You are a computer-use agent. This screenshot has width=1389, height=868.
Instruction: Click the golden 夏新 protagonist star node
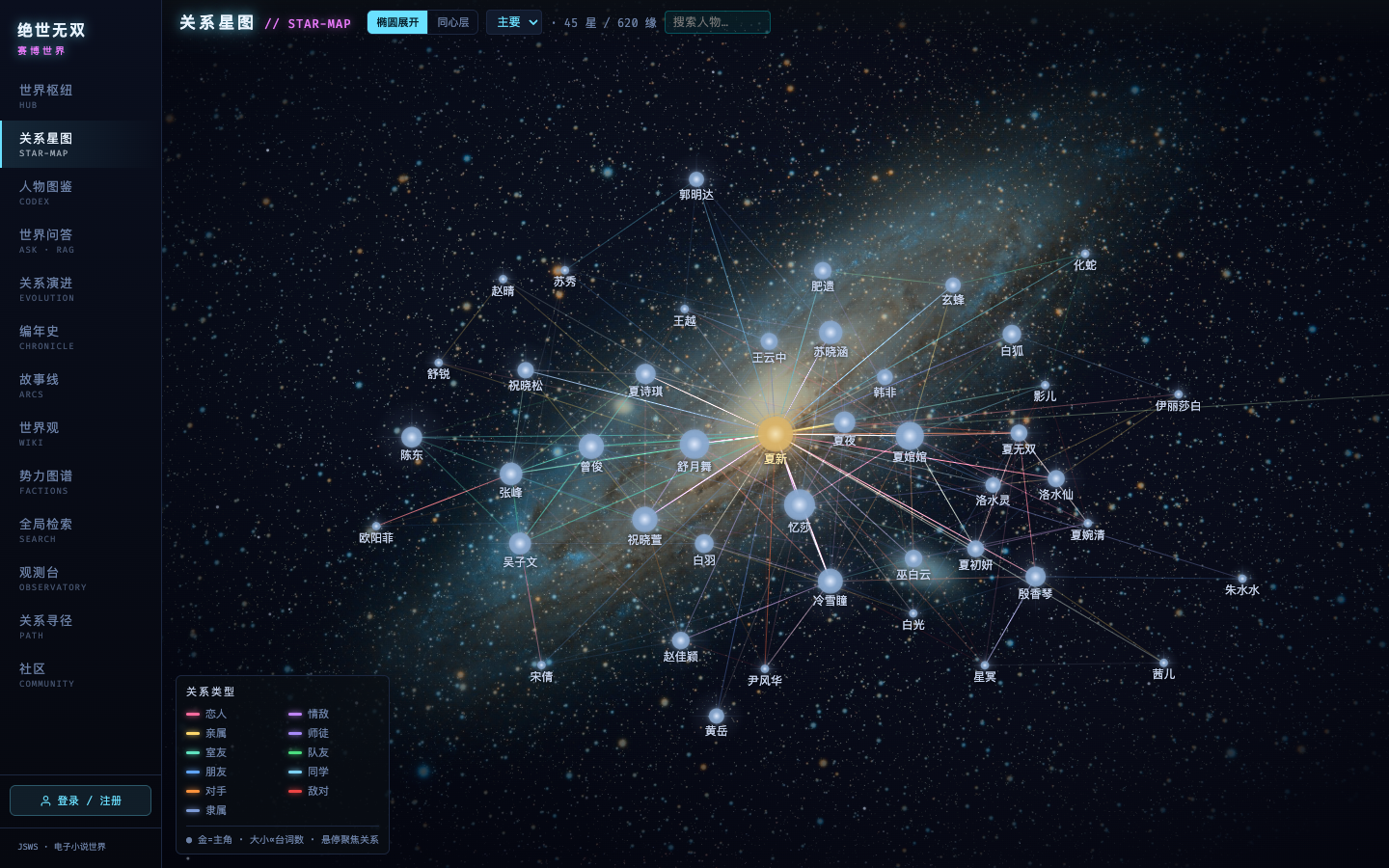click(775, 433)
